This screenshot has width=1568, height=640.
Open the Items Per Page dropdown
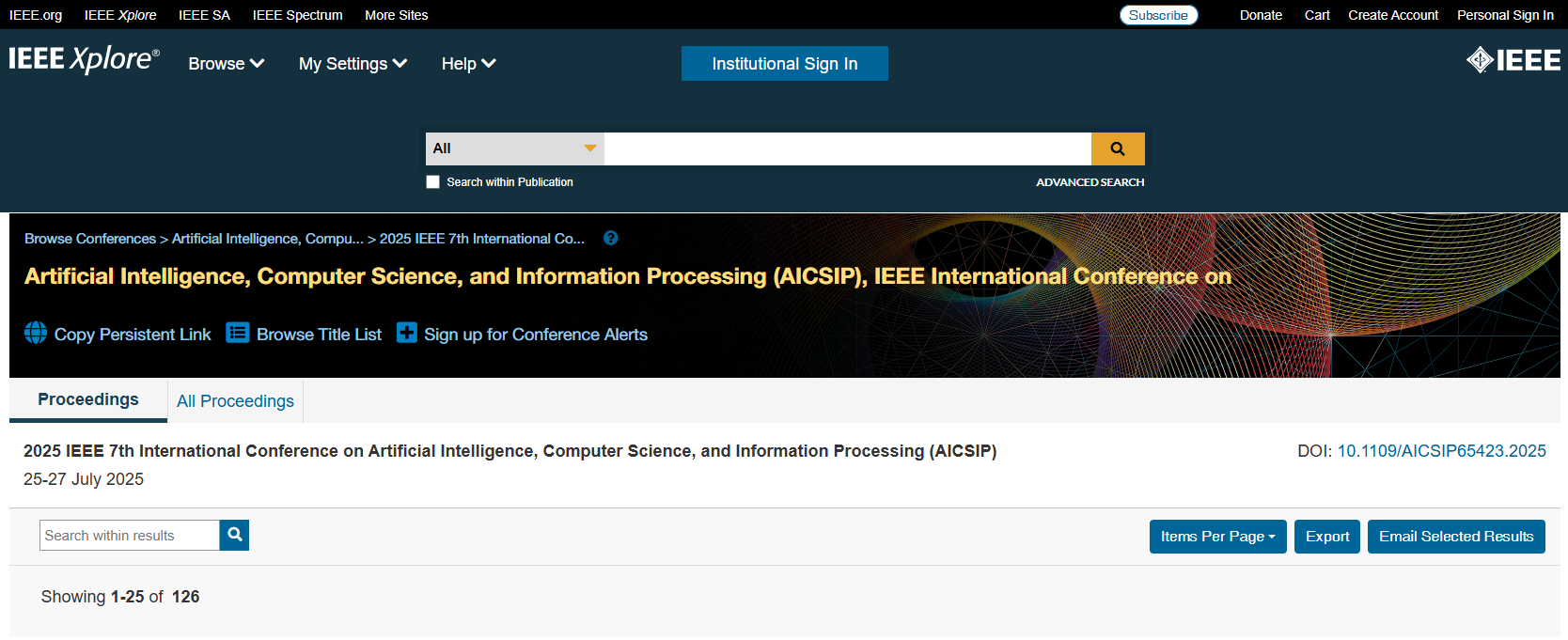click(1217, 537)
